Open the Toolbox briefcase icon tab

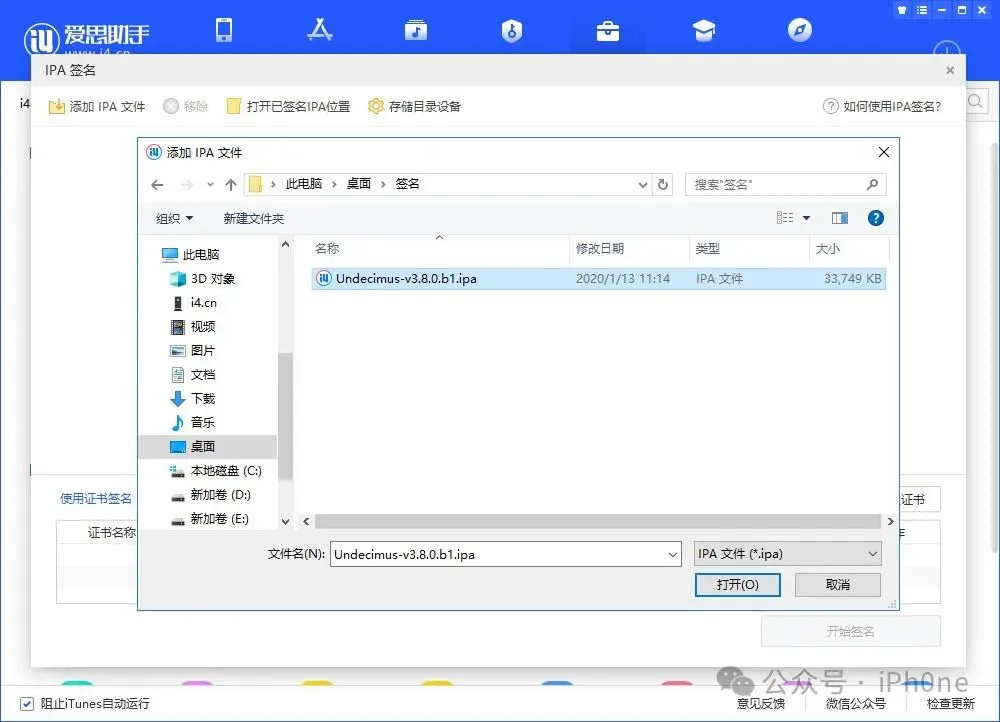tap(608, 31)
